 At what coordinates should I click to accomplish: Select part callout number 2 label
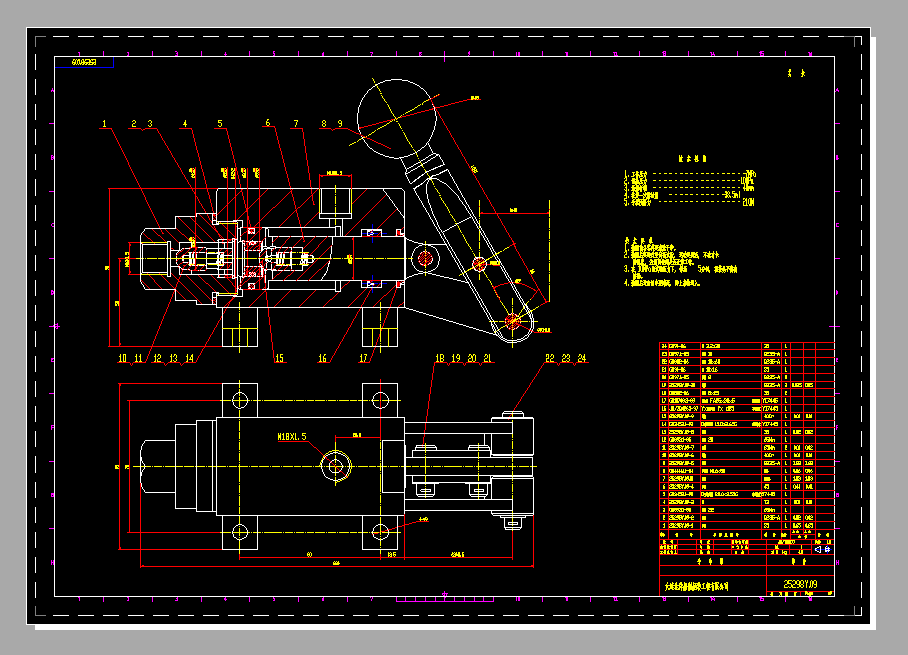pos(134,124)
